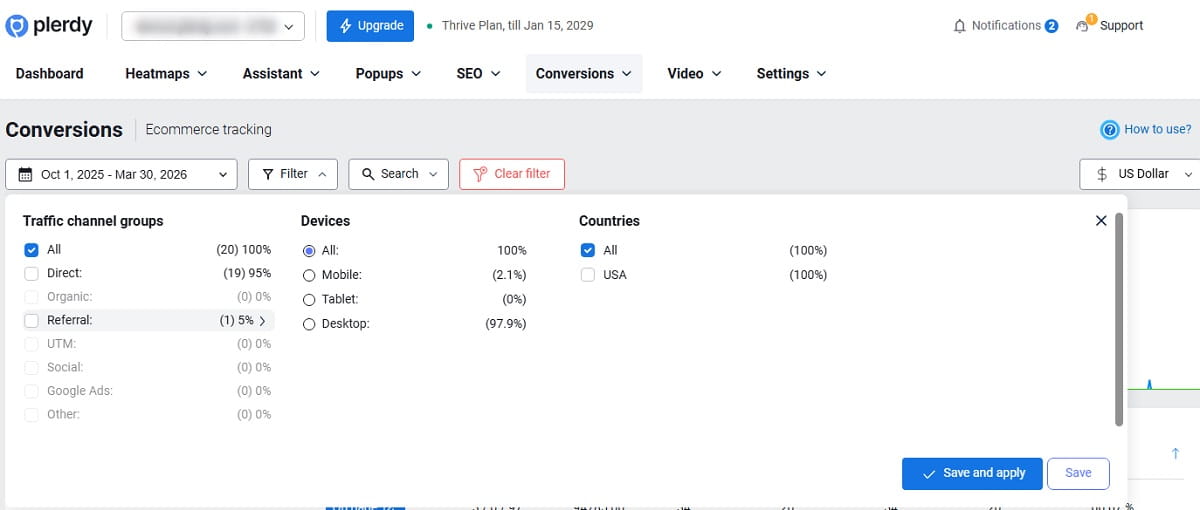Click the Ecommerce tracking subtitle
This screenshot has height=510, width=1200.
[x=208, y=130]
